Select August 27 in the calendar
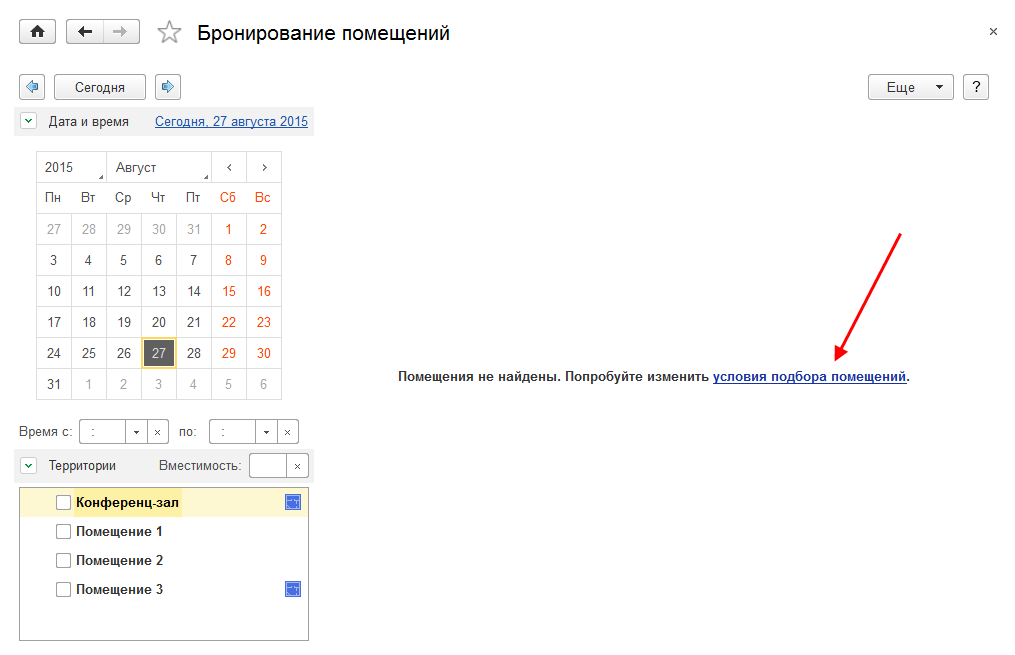The image size is (1015, 655). tap(159, 353)
